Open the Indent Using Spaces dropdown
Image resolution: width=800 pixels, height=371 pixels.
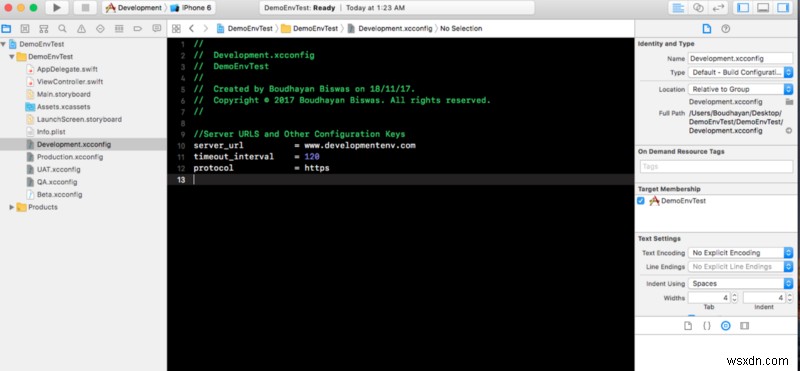tap(740, 284)
